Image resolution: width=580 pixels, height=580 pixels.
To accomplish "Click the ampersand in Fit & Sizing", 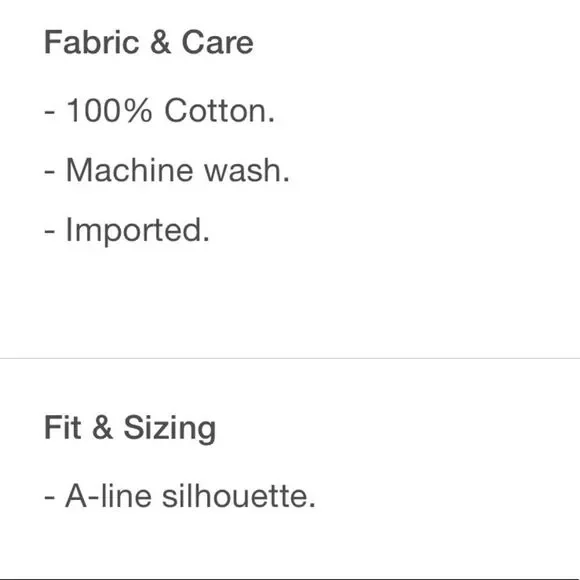I will [x=102, y=428].
